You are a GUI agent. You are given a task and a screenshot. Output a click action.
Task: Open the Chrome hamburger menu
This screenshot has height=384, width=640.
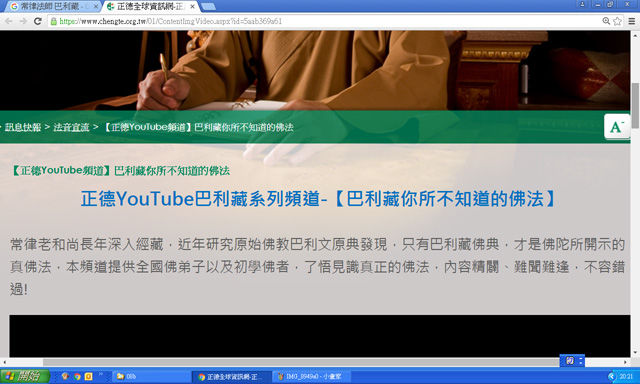pyautogui.click(x=631, y=21)
